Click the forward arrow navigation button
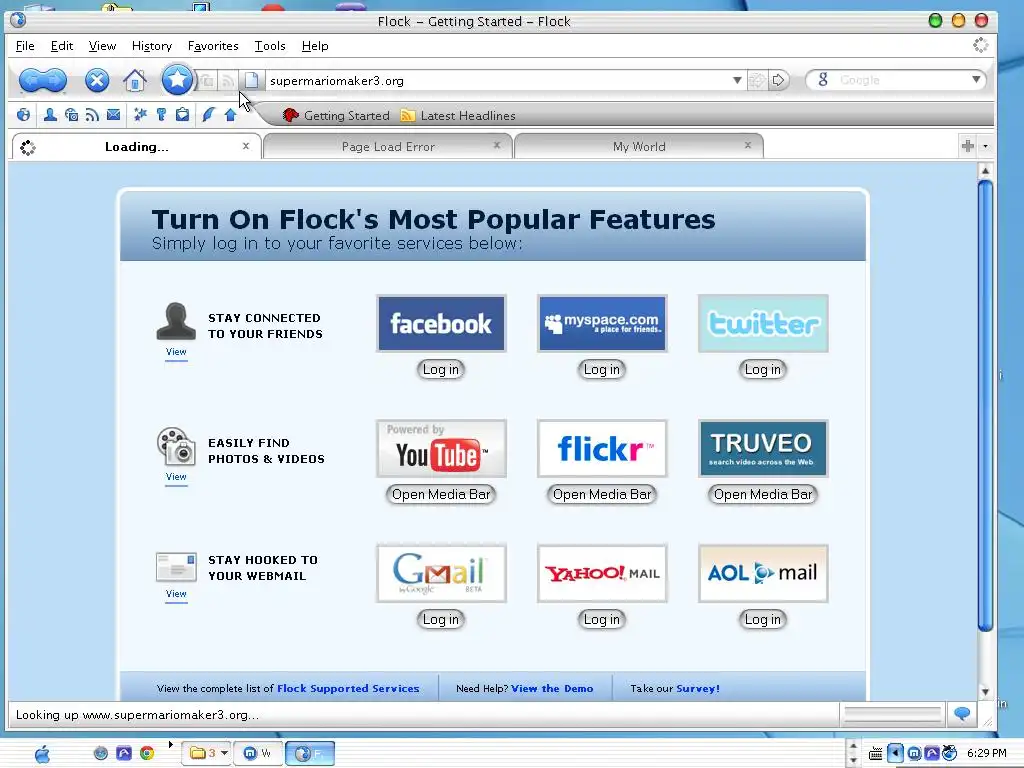The image size is (1024, 768). click(x=56, y=80)
